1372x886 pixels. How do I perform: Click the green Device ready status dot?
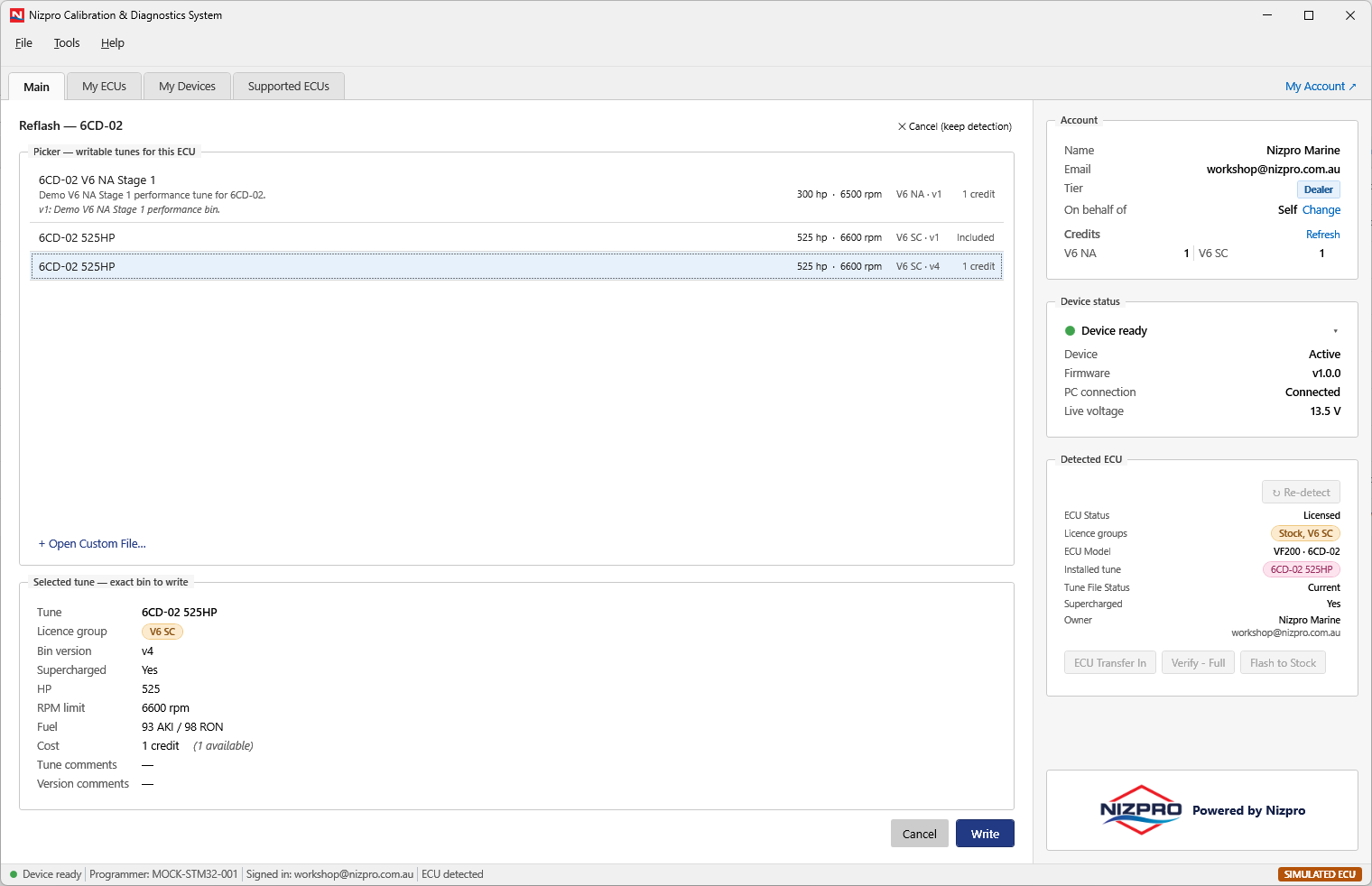(1070, 331)
